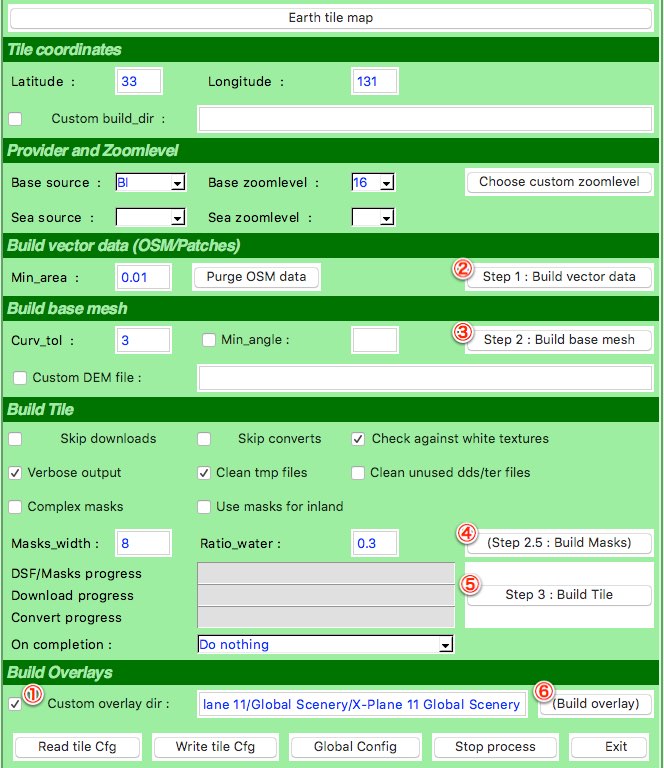Uncheck Verbose output
Image resolution: width=664 pixels, height=768 pixels.
[x=15, y=473]
